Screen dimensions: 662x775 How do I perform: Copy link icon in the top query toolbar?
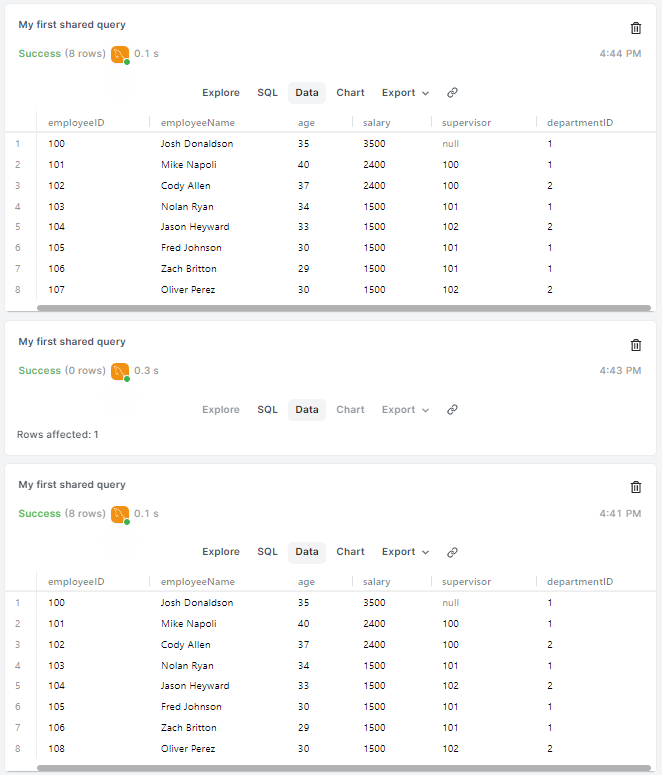pos(452,93)
